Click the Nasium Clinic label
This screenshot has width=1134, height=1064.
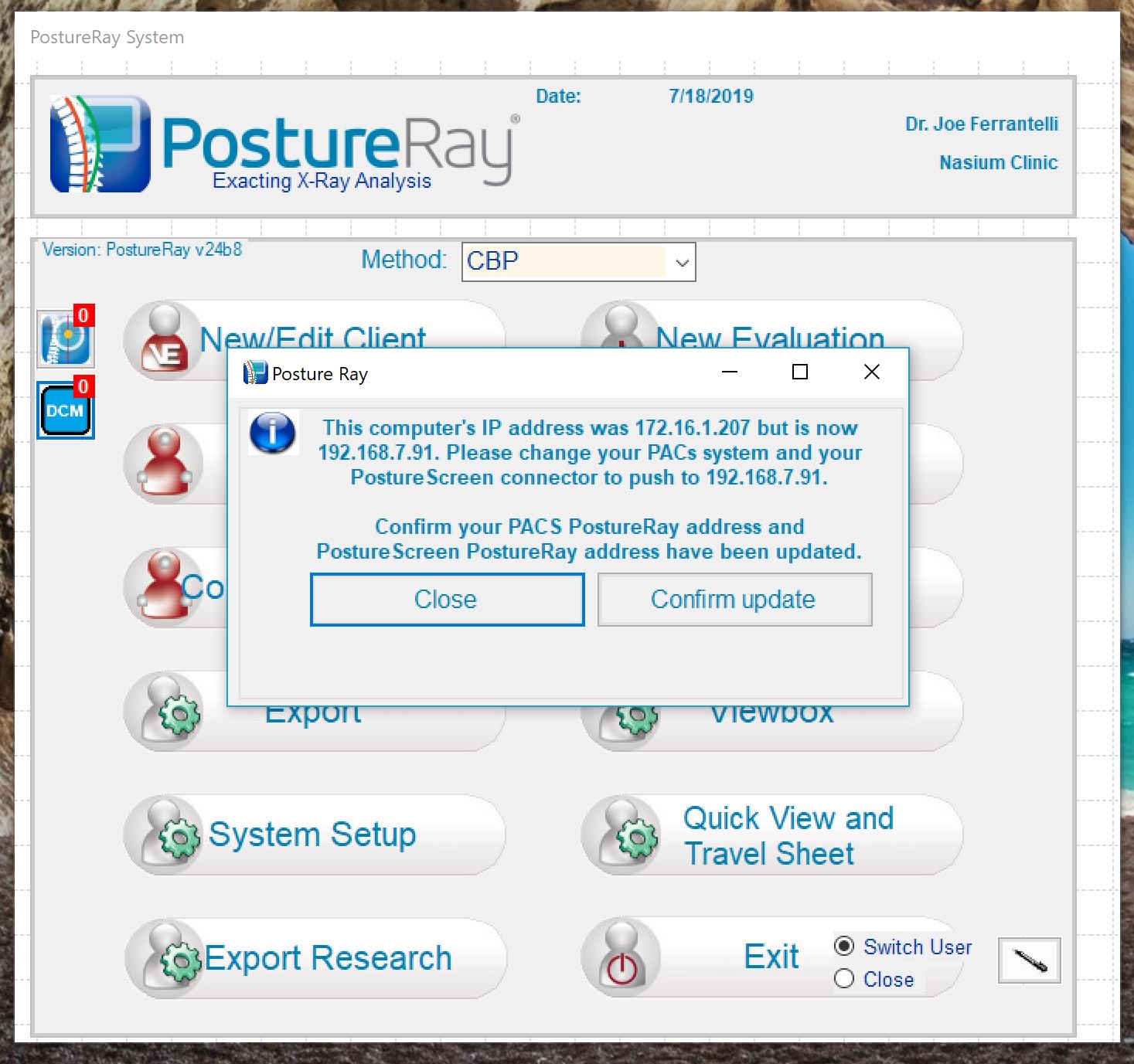(999, 162)
